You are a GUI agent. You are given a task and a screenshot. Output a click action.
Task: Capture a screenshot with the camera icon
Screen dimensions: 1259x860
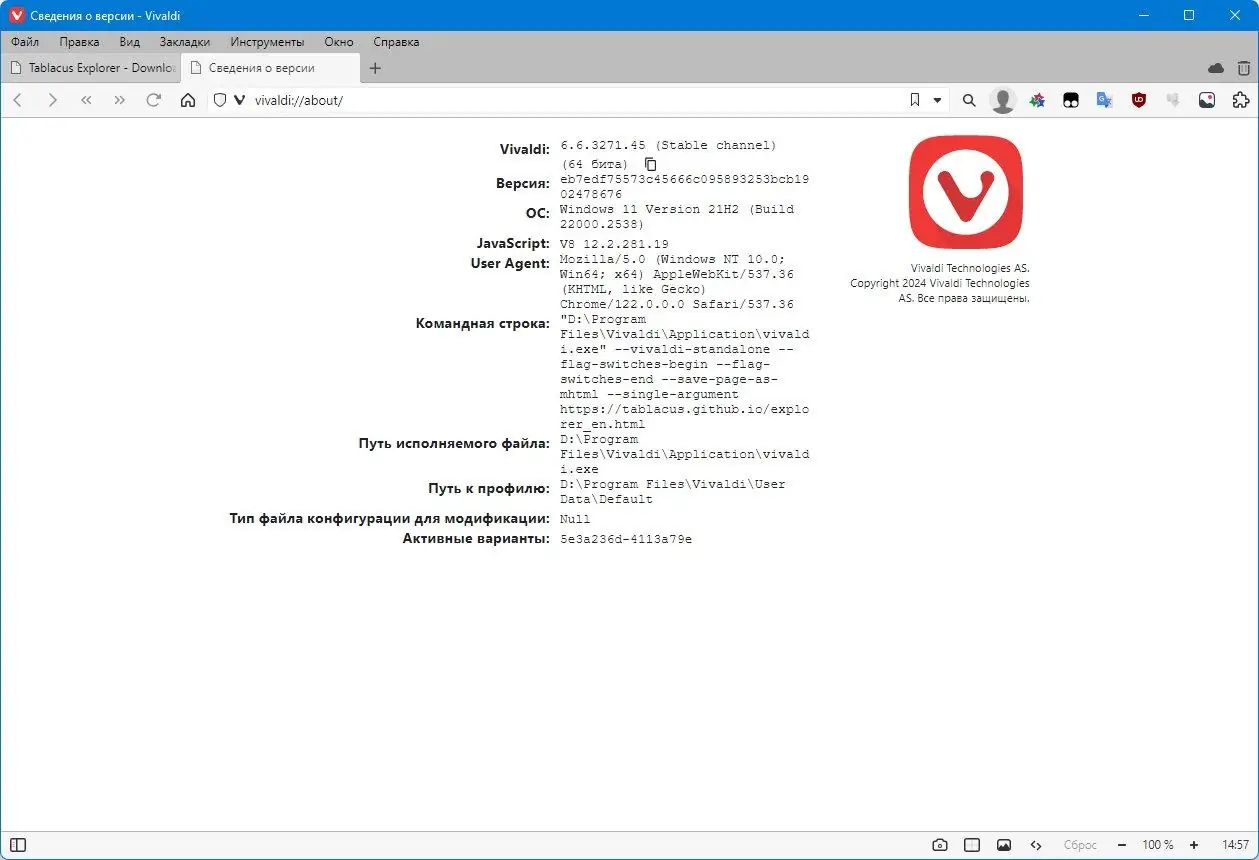[x=940, y=844]
